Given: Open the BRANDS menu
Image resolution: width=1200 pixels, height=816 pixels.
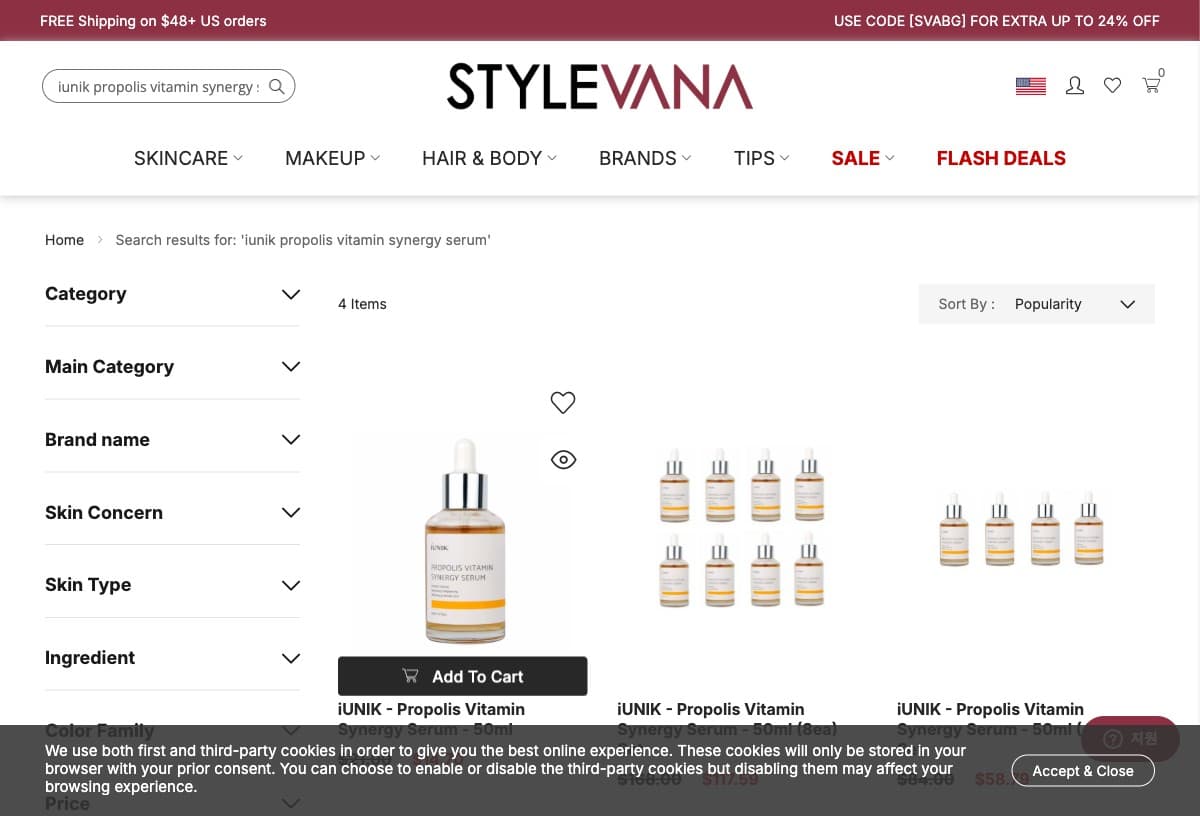Looking at the screenshot, I should coord(645,158).
